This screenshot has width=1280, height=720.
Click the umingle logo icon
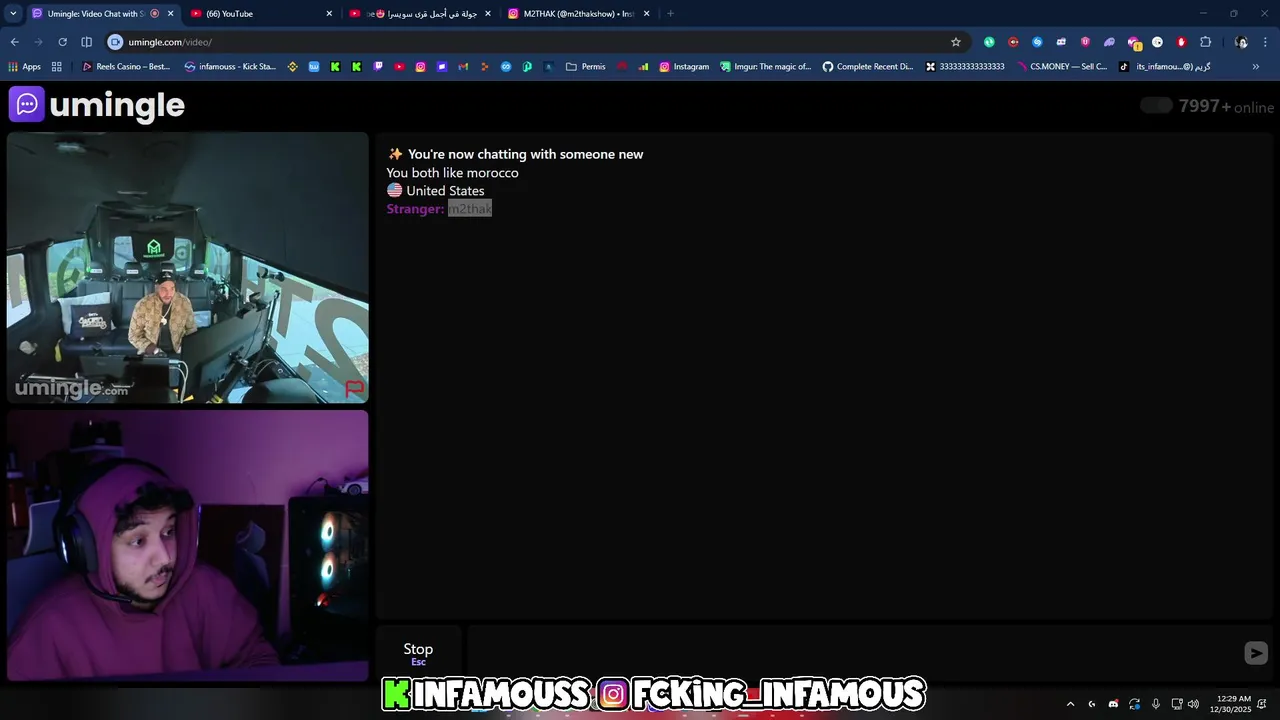pyautogui.click(x=27, y=104)
